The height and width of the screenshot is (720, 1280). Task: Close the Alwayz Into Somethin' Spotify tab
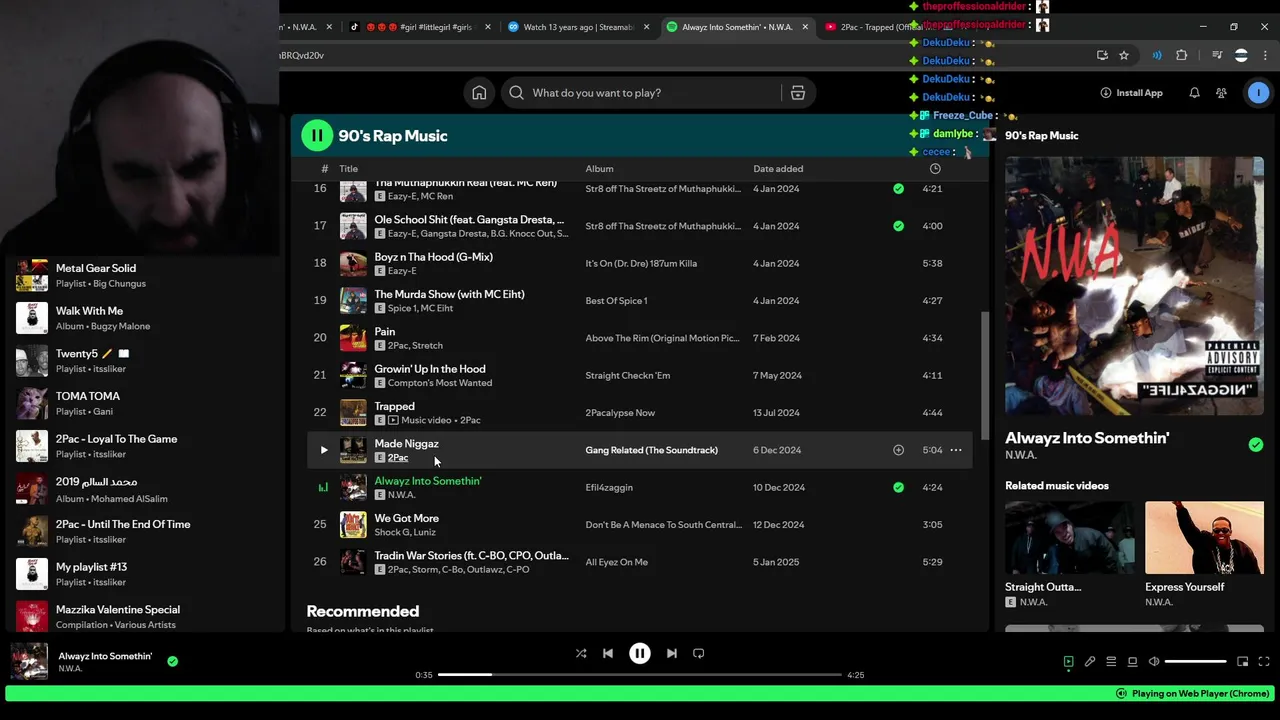(805, 27)
